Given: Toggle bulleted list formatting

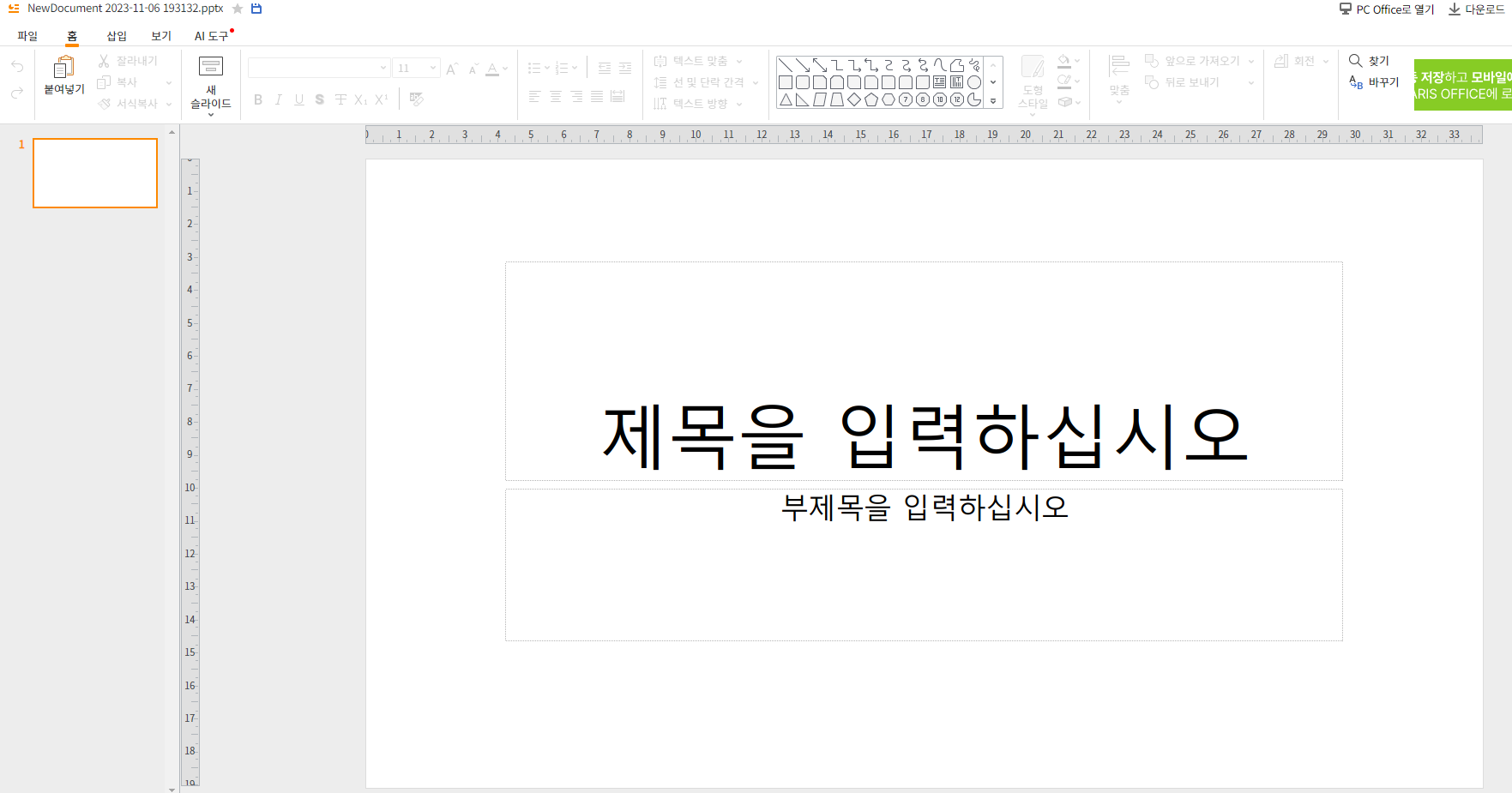Looking at the screenshot, I should [x=536, y=66].
